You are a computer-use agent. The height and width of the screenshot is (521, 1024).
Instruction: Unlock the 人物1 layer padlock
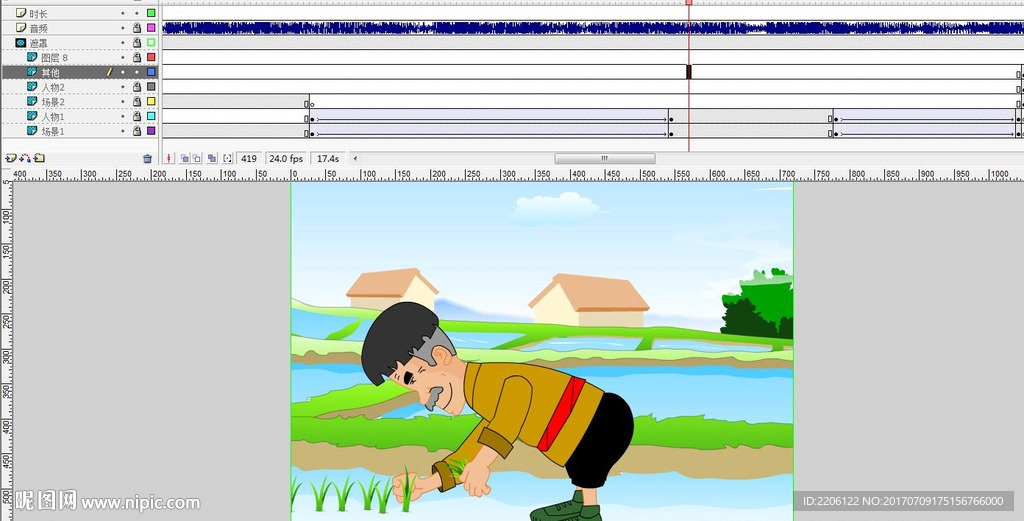coord(137,116)
